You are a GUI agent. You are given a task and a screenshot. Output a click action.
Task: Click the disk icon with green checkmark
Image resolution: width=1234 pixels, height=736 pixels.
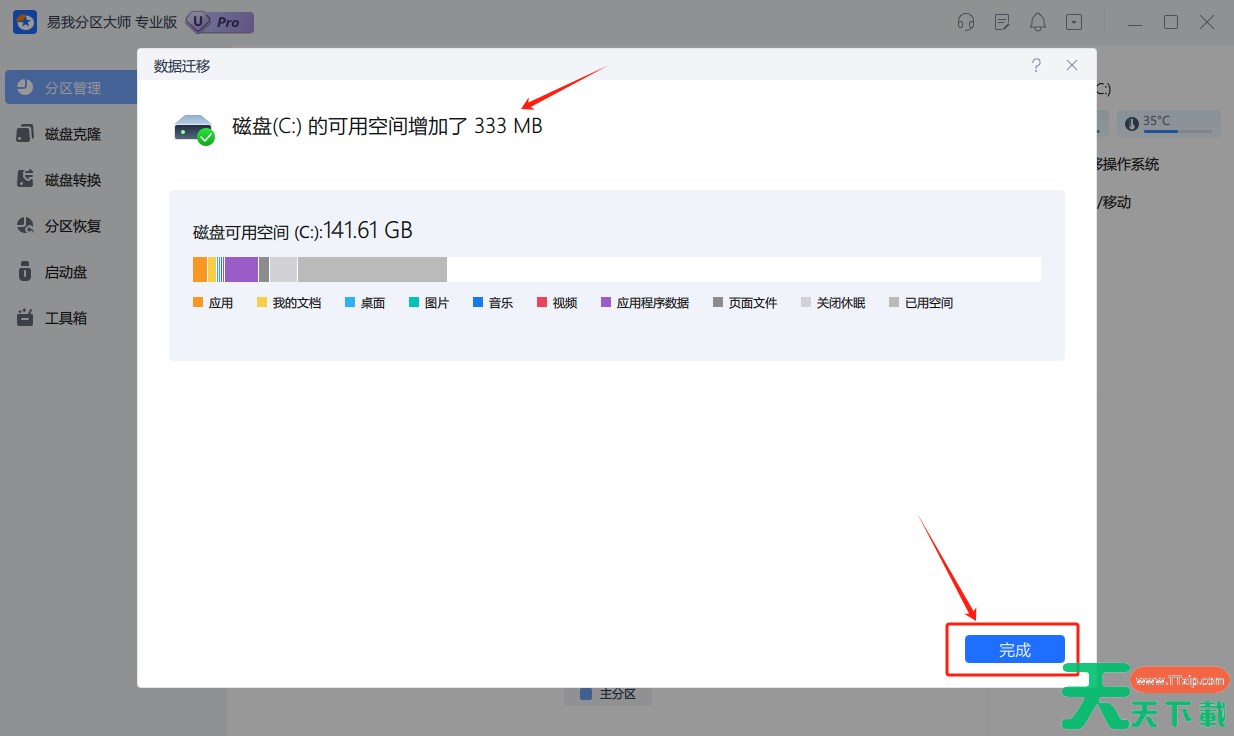click(194, 129)
